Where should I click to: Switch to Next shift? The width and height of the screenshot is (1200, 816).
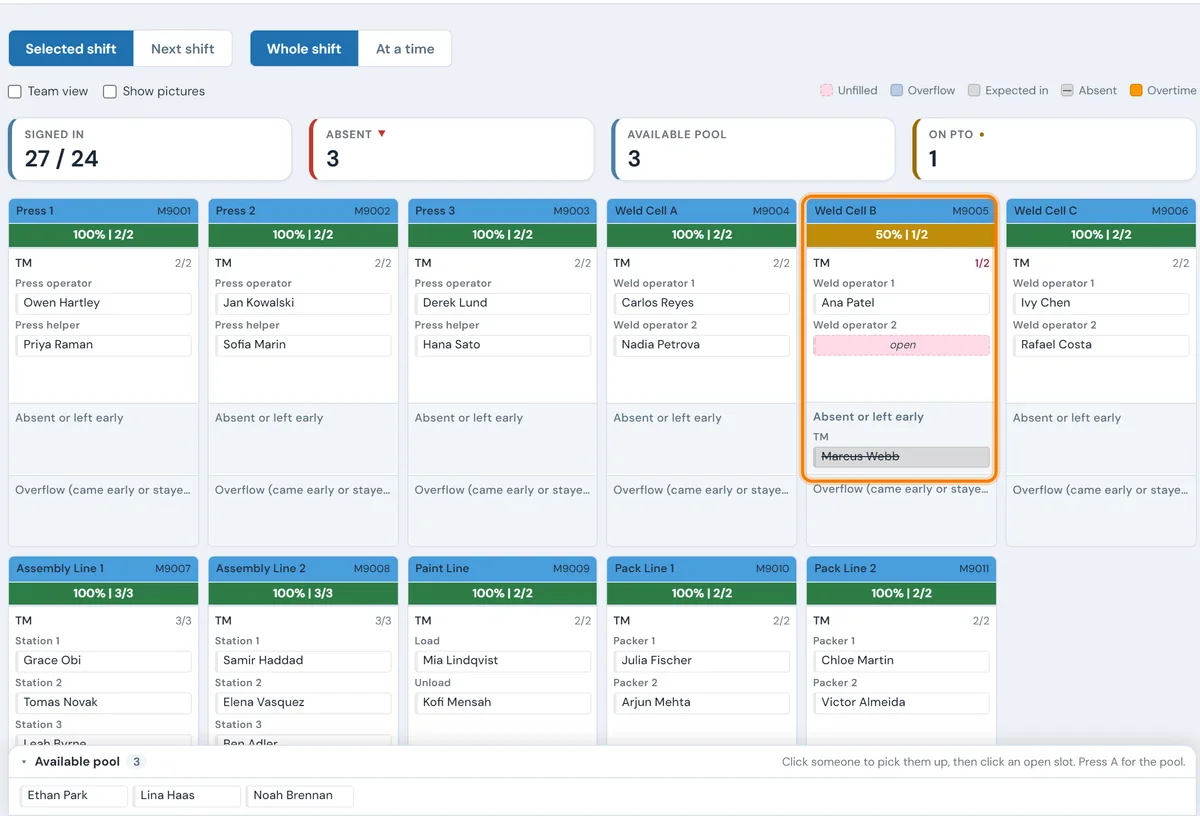[x=183, y=48]
